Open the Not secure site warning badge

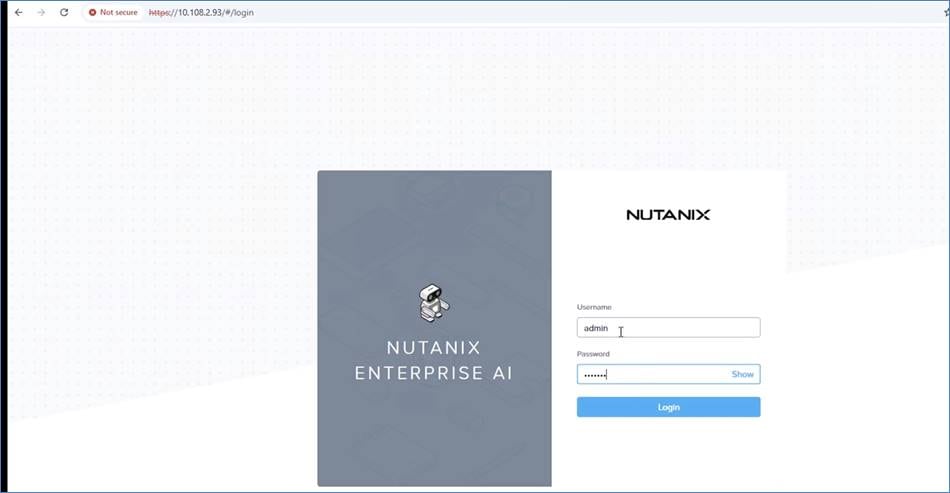[113, 12]
